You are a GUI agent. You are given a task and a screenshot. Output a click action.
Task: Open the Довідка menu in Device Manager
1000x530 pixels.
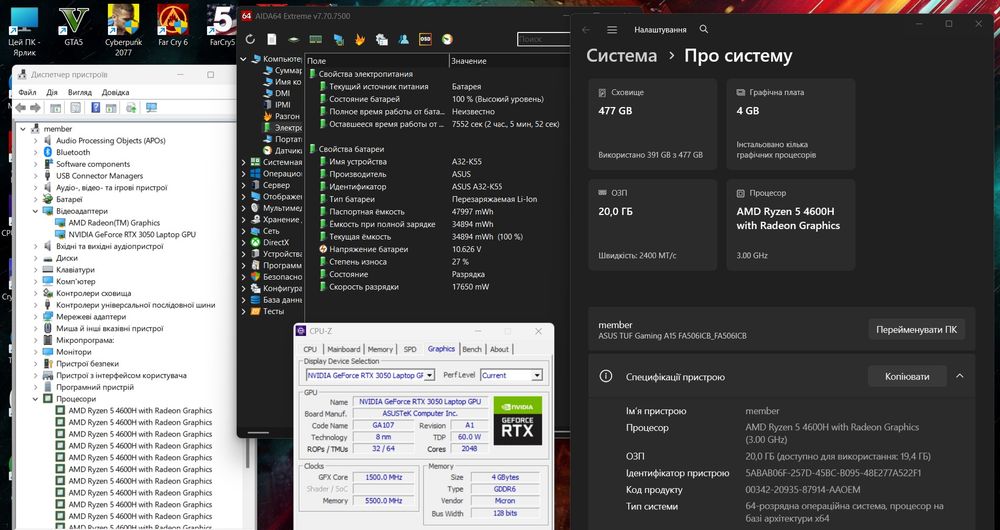pos(115,92)
